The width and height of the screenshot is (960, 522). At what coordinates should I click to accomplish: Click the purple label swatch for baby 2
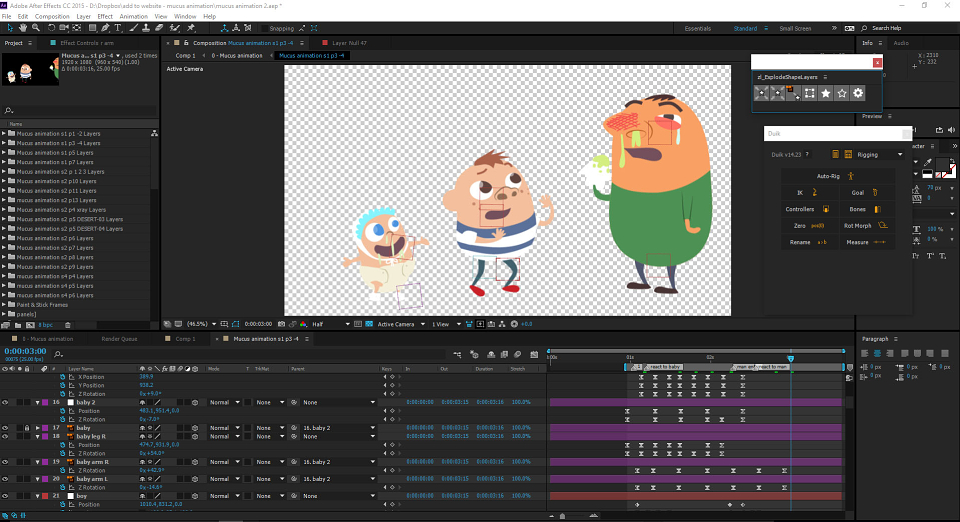45,403
